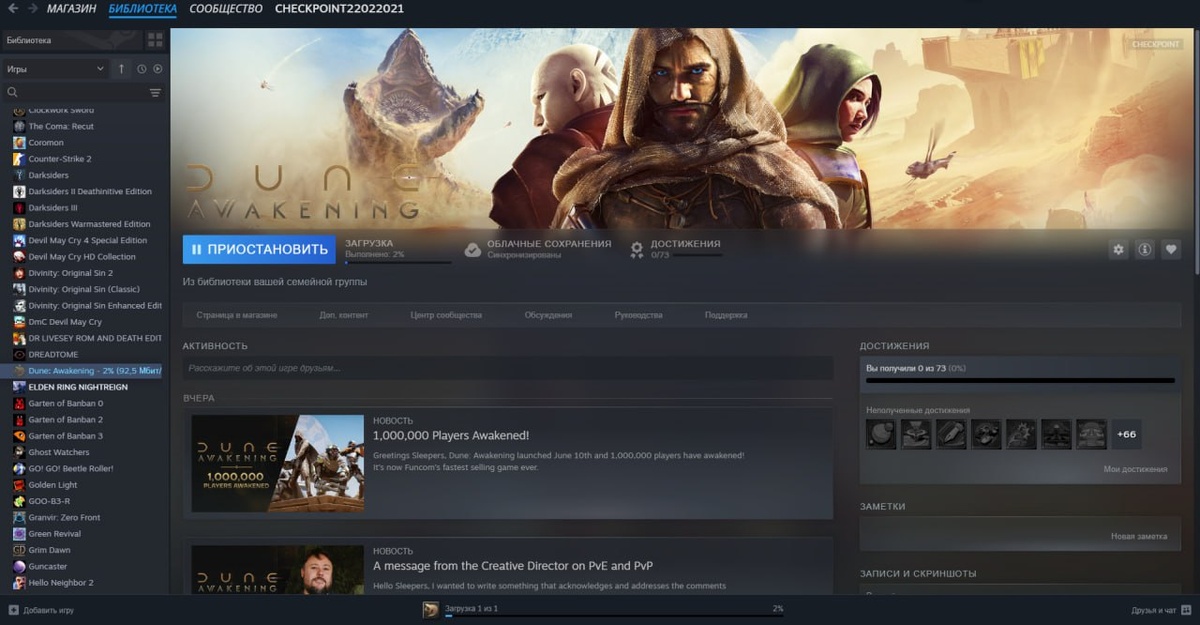1200x625 pixels.
Task: Click the download thumbnail in bottom bar
Action: pyautogui.click(x=431, y=609)
